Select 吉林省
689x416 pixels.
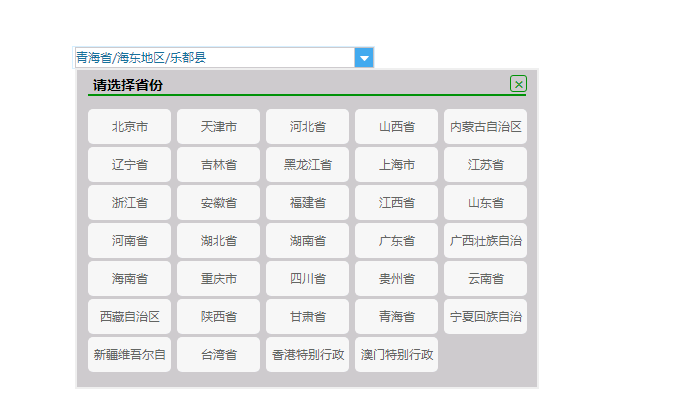(218, 165)
